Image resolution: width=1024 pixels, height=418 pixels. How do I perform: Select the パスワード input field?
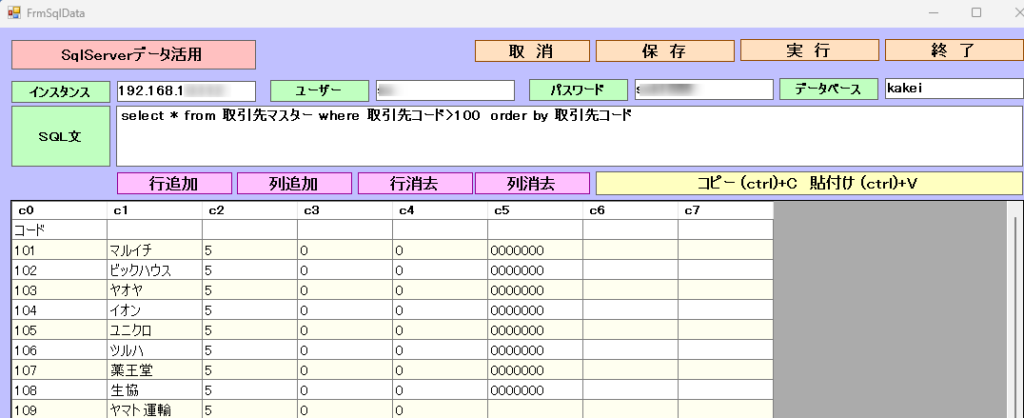tap(703, 90)
